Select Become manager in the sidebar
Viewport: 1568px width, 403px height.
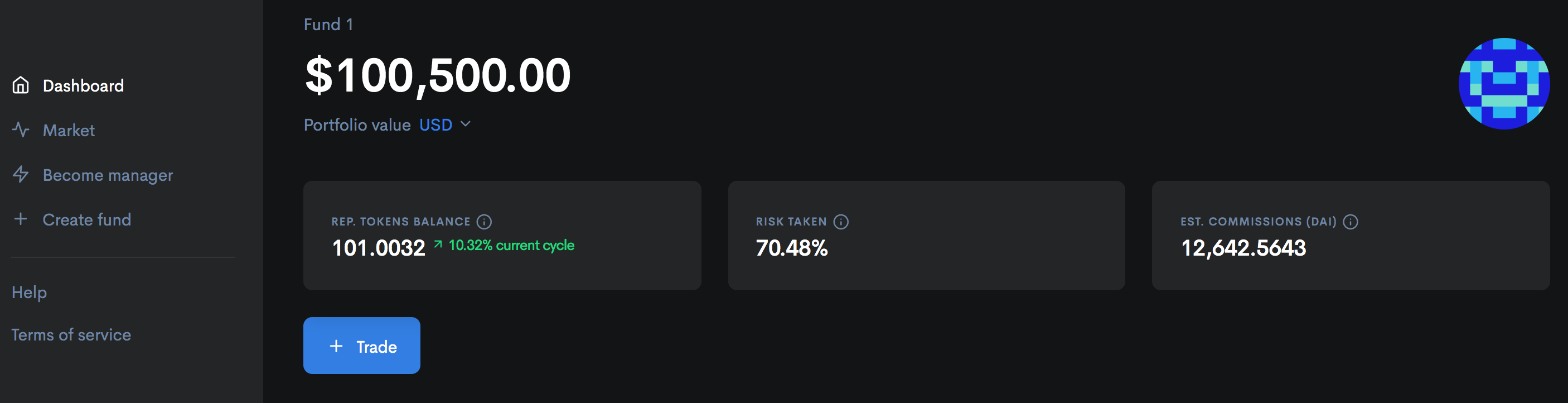point(108,176)
